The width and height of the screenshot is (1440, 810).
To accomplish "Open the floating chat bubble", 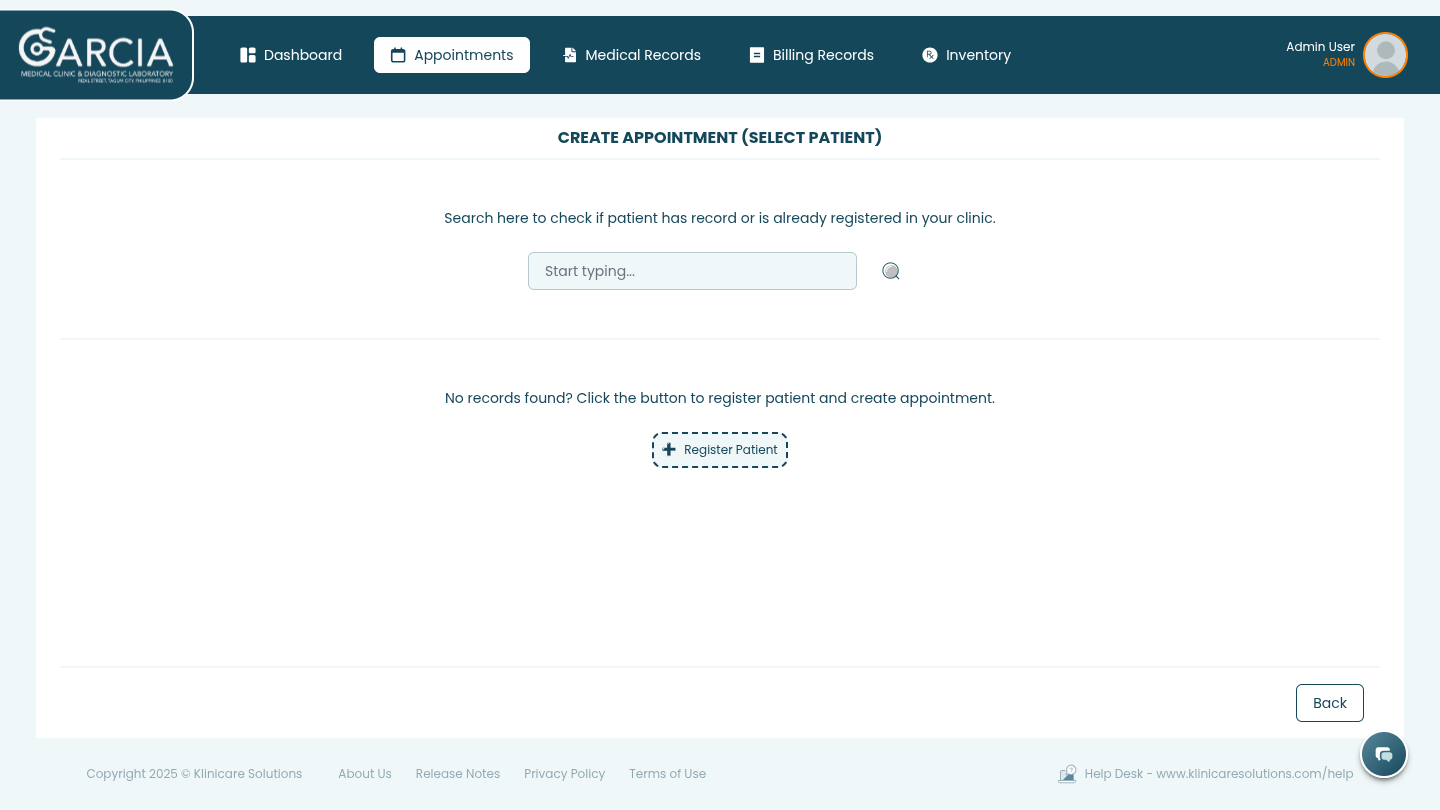I will pos(1384,754).
